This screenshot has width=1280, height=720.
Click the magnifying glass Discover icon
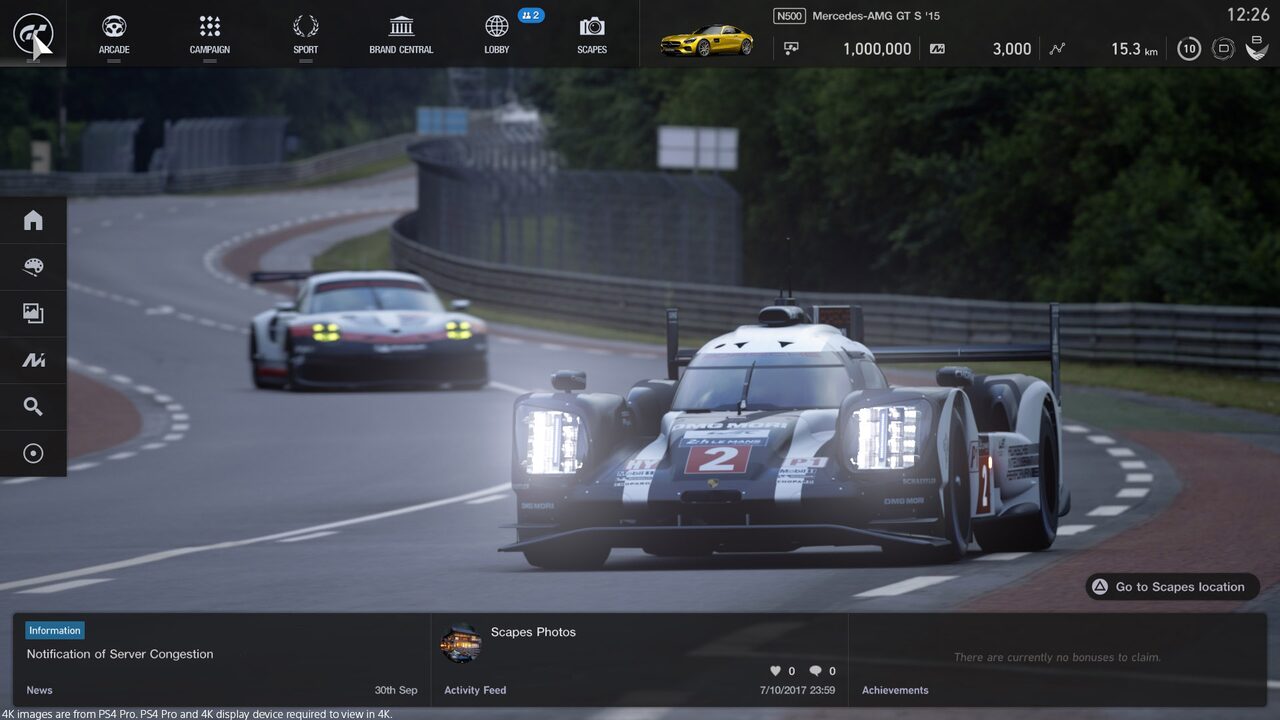33,406
